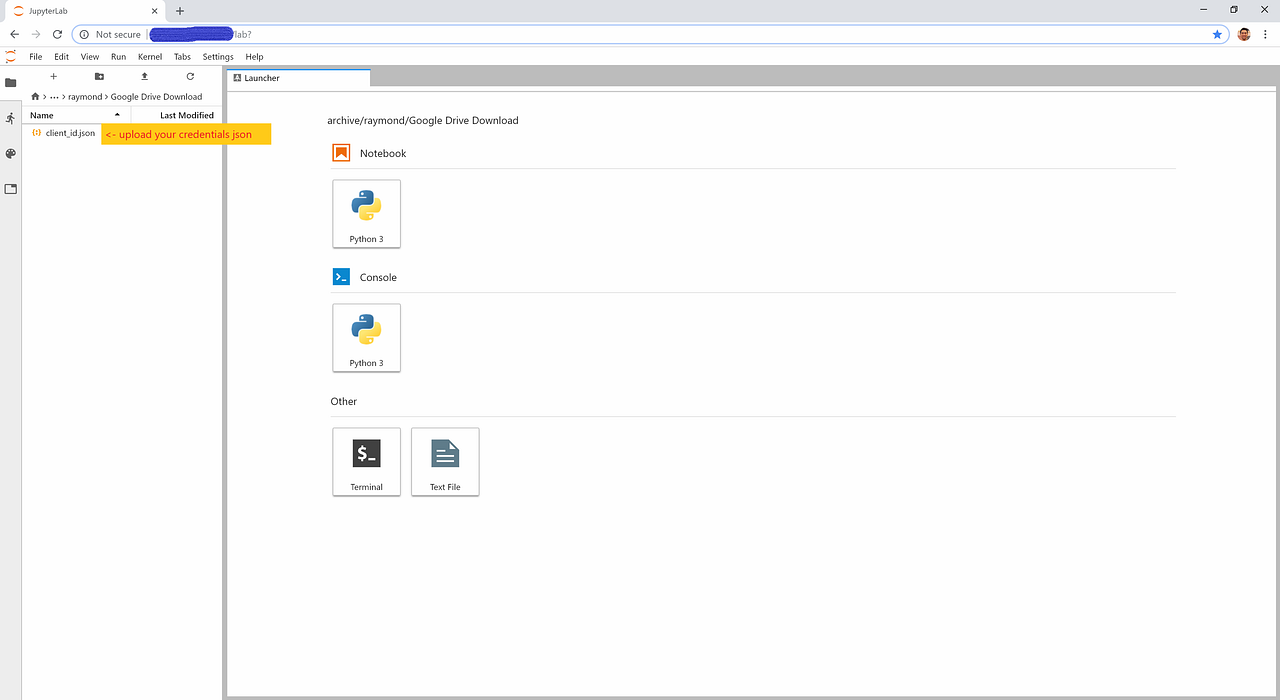This screenshot has height=700, width=1280.
Task: Launch a new Terminal from the Other section
Action: pyautogui.click(x=366, y=461)
